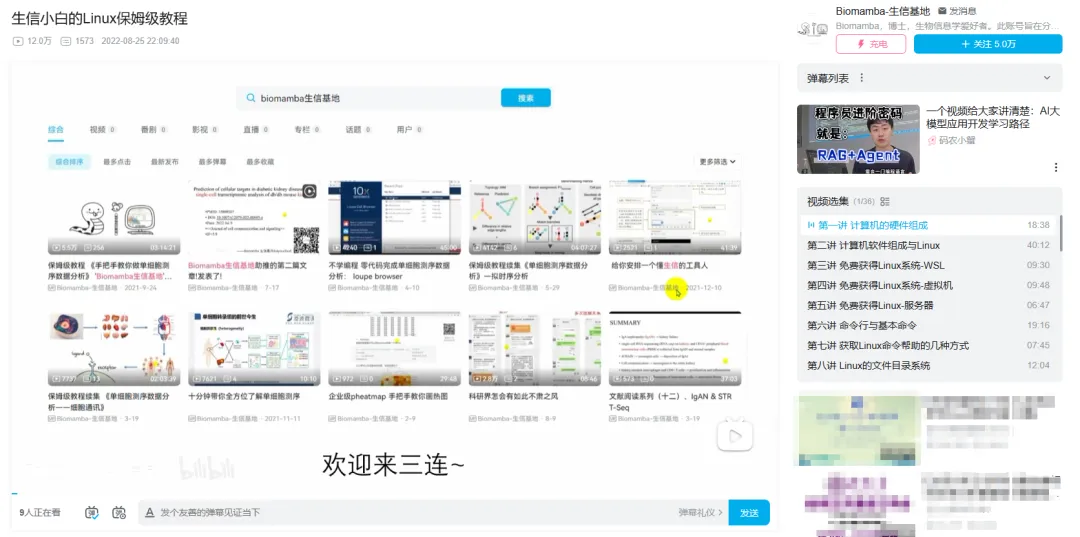Click the biomamba生信基地 search box in the video

click(368, 98)
